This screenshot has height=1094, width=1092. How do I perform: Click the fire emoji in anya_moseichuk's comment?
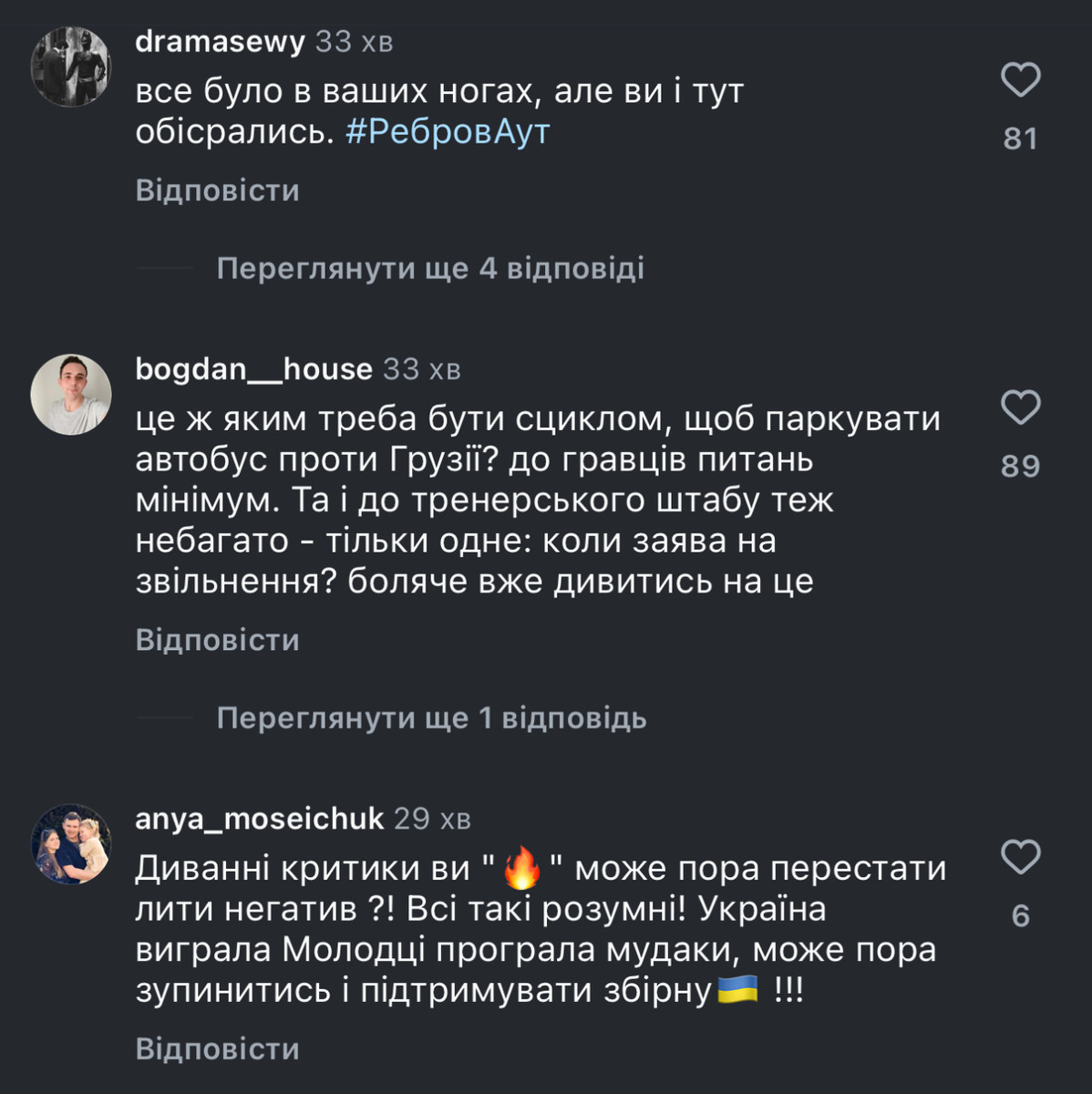coord(522,868)
